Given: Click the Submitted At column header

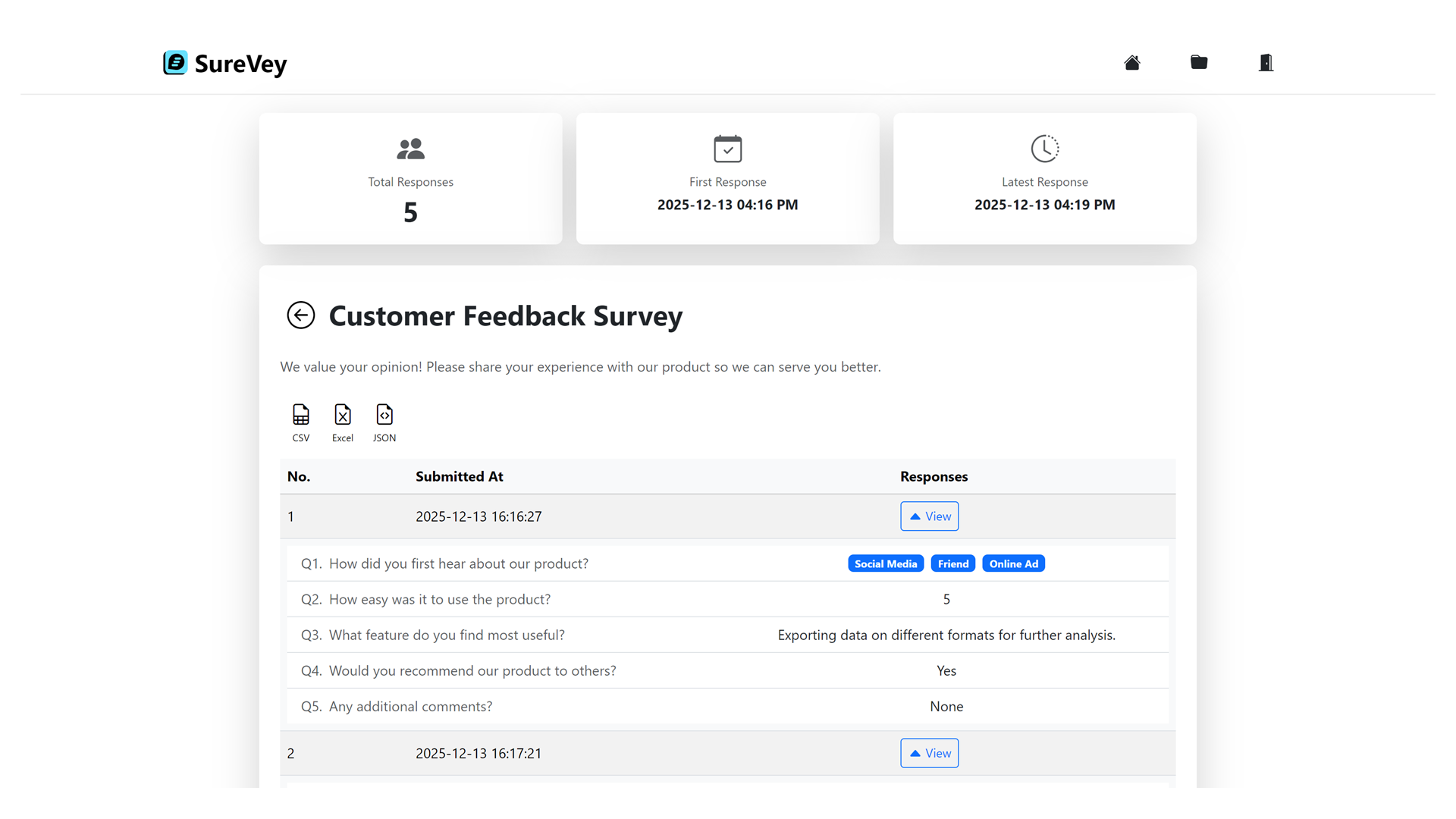Looking at the screenshot, I should 459,476.
